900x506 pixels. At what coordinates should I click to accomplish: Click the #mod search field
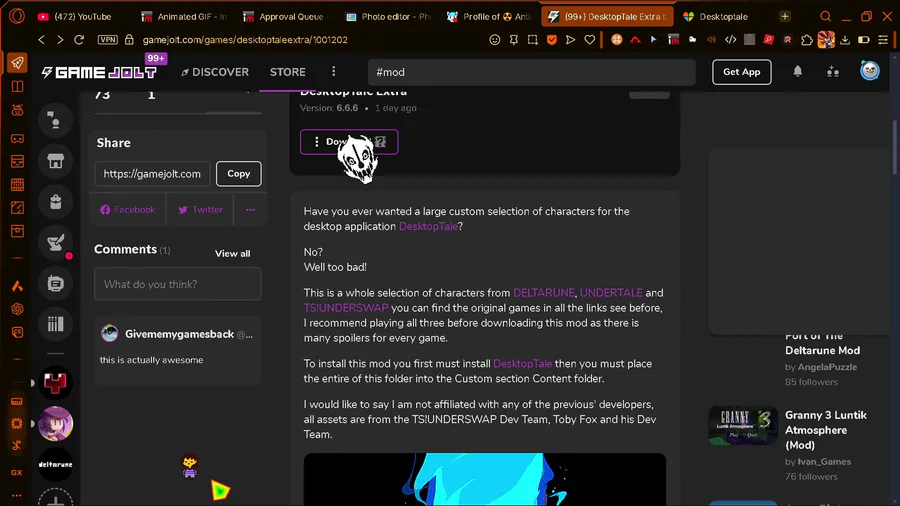(532, 72)
